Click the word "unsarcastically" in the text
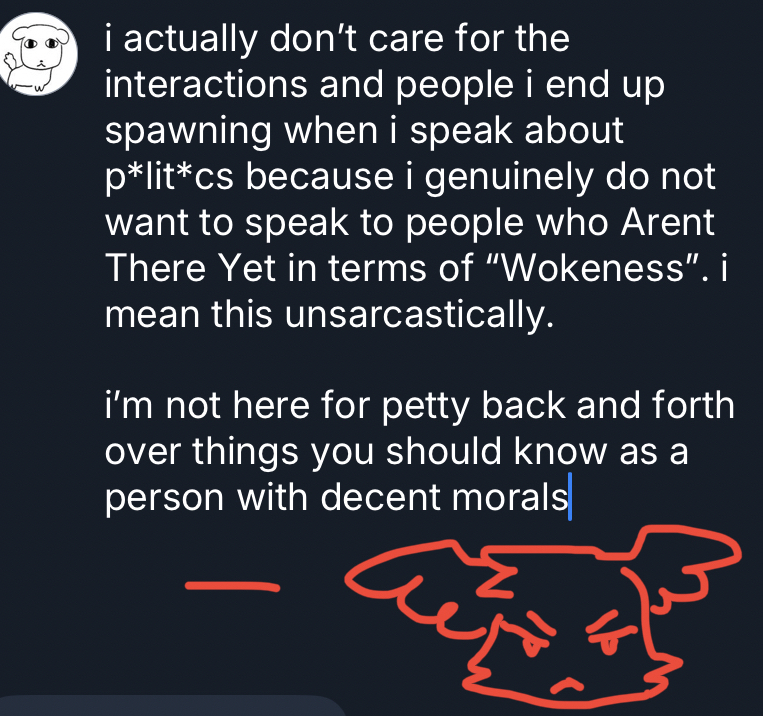 (419, 314)
